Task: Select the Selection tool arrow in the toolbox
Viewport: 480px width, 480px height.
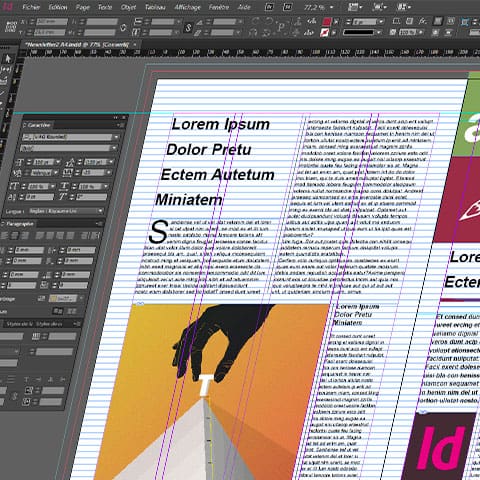Action: (x=8, y=59)
